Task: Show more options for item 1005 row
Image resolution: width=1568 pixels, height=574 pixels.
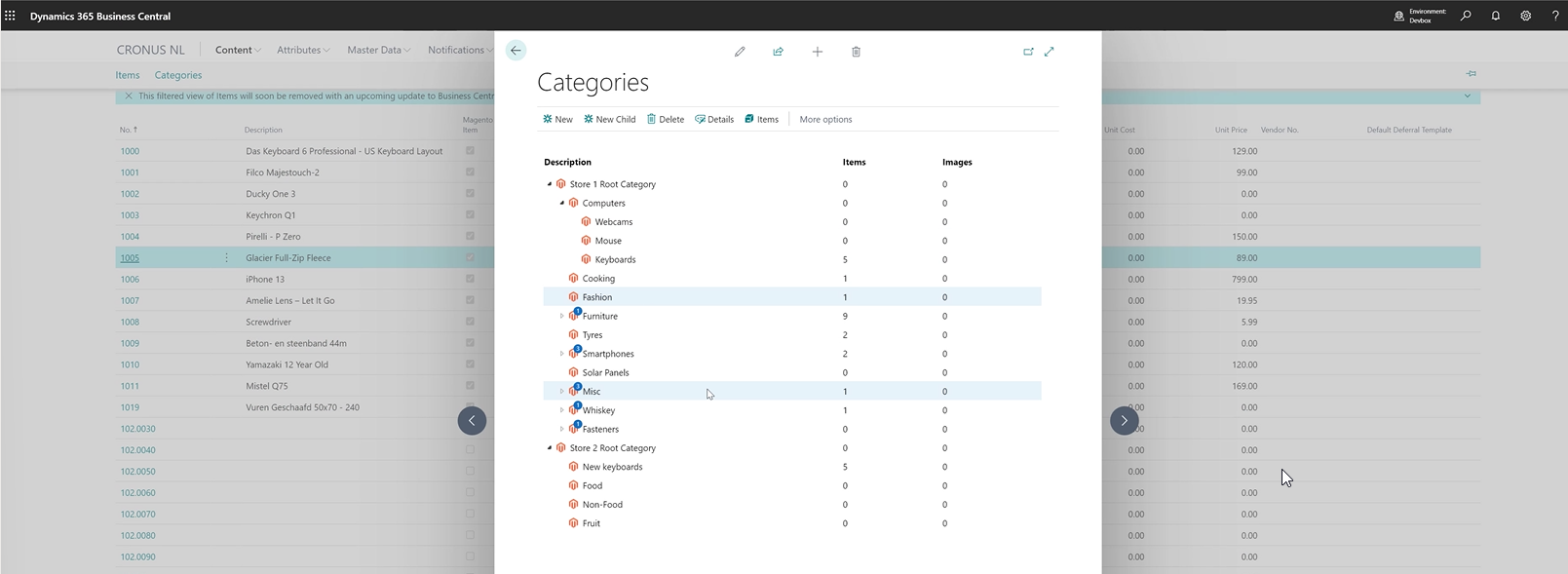Action: coord(227,258)
